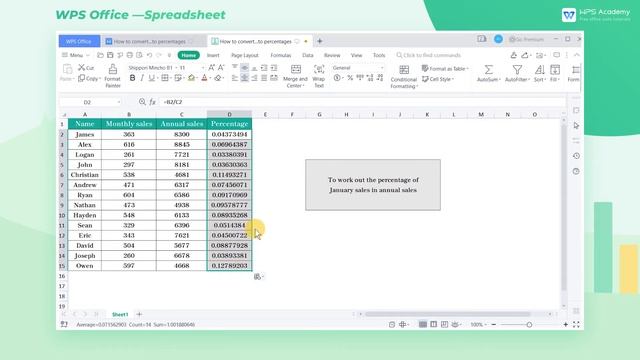This screenshot has height=360, width=640.
Task: Toggle Wrap Text
Action: coord(319,76)
